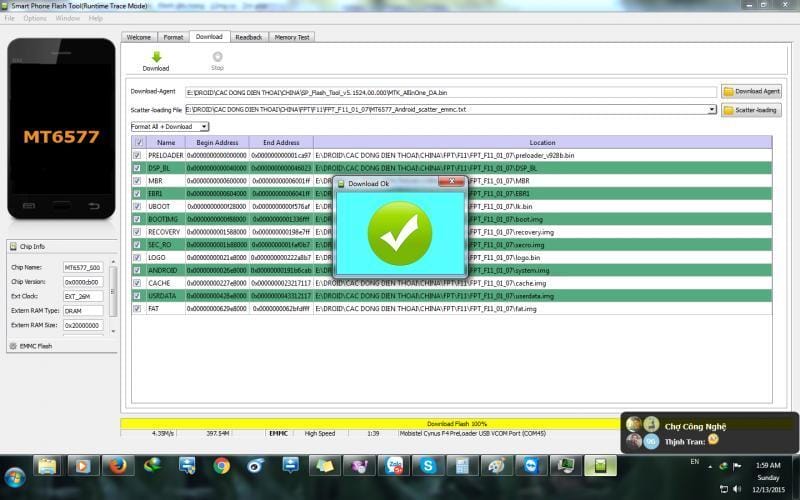The image size is (800, 500).
Task: Open File Explorer from the taskbar
Action: [47, 466]
